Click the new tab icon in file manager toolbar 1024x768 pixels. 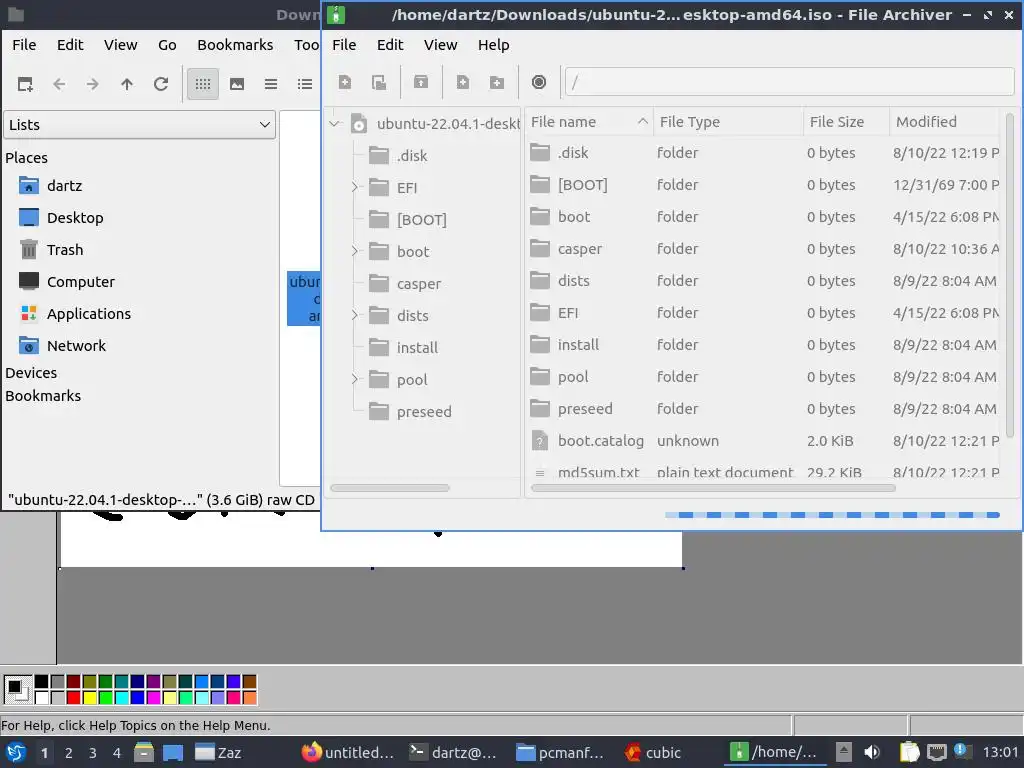tap(25, 84)
